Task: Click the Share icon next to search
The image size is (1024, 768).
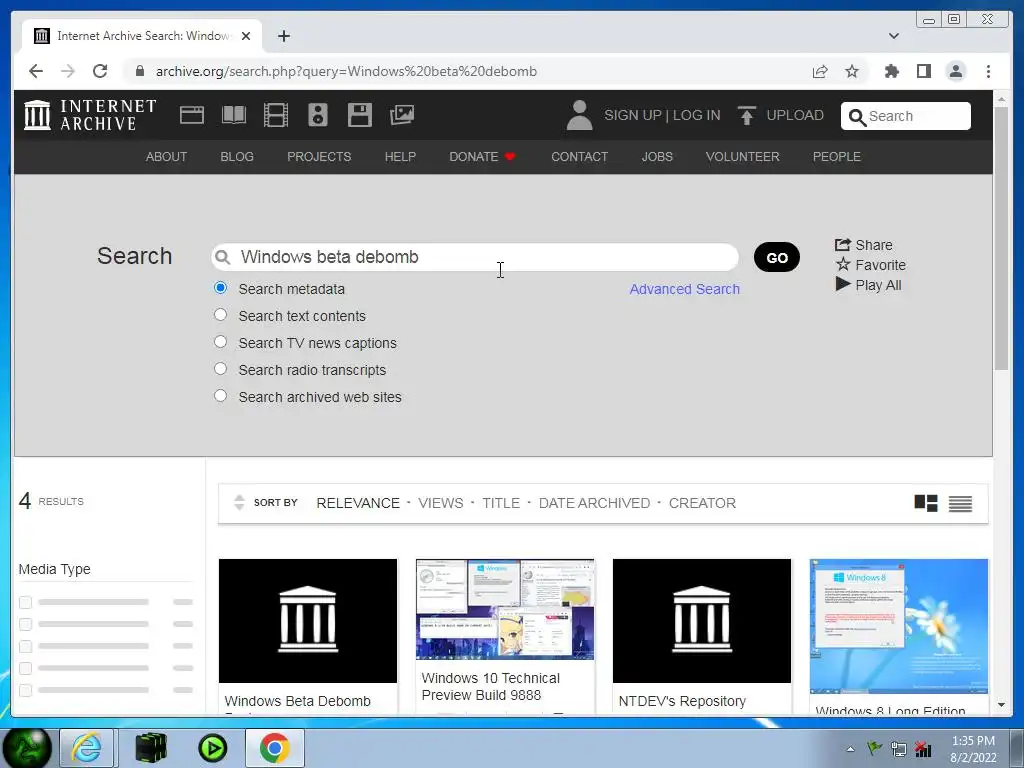Action: click(842, 245)
